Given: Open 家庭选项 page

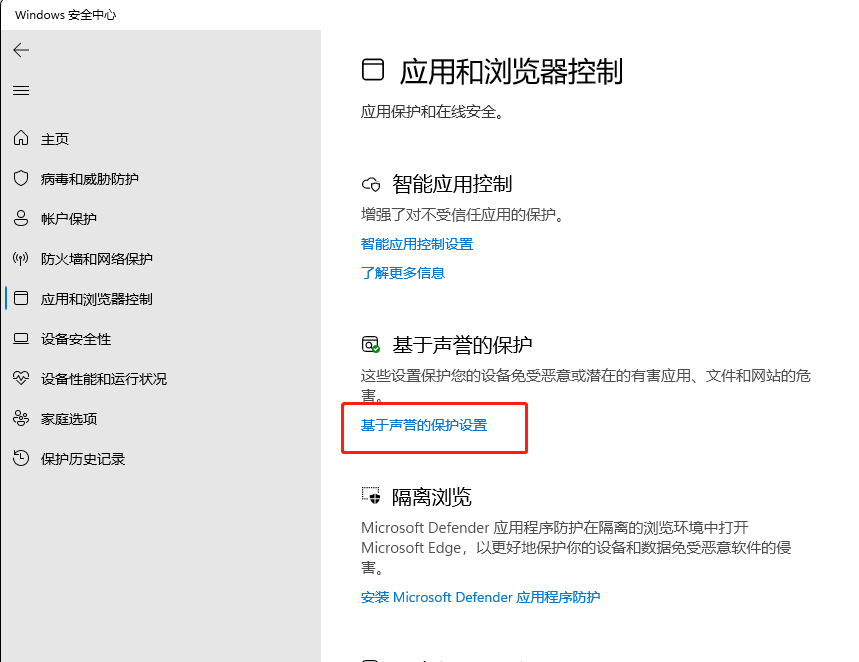Looking at the screenshot, I should coord(68,419).
